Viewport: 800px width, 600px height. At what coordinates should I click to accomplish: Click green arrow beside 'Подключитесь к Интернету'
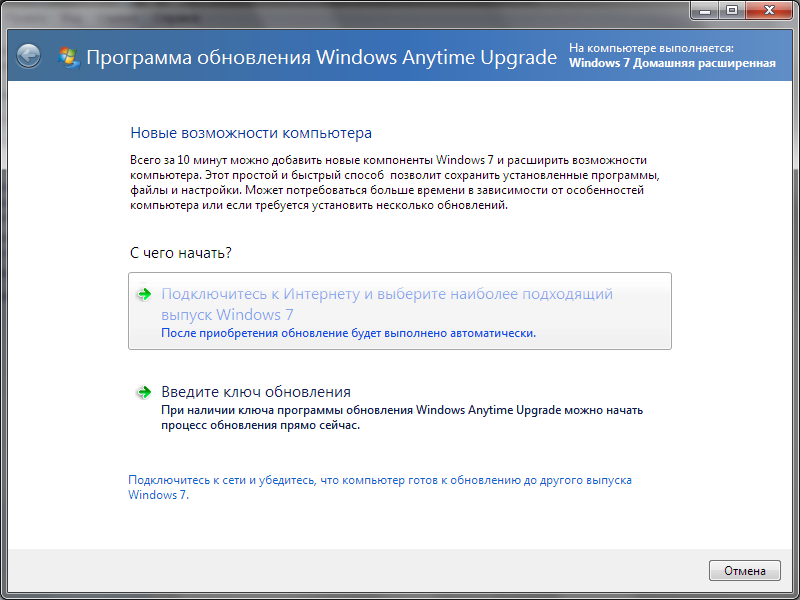click(x=144, y=295)
